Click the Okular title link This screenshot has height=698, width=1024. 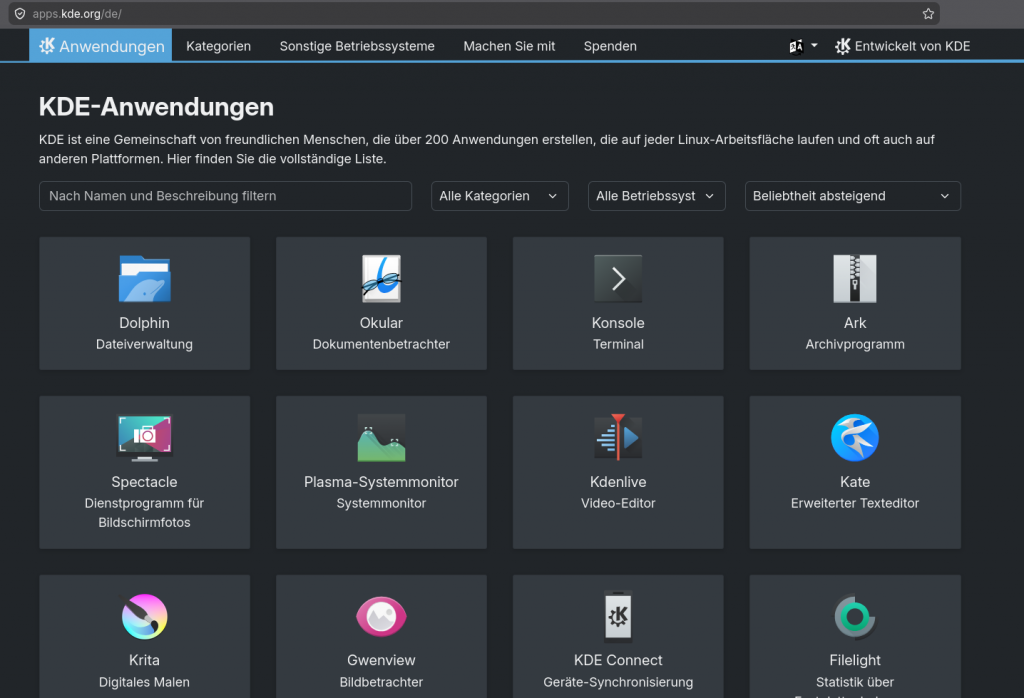coord(381,323)
